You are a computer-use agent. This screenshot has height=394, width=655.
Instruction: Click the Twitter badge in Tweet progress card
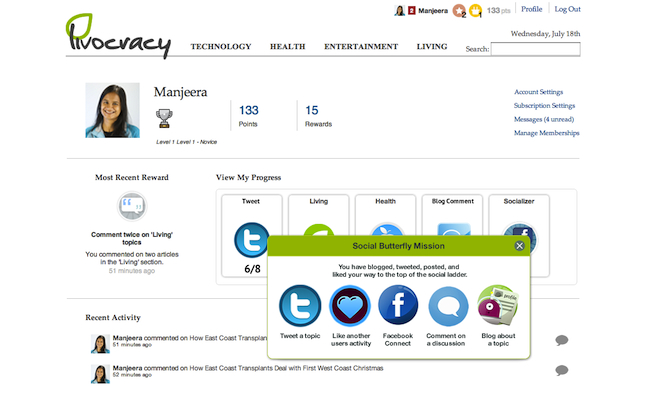[x=251, y=240]
